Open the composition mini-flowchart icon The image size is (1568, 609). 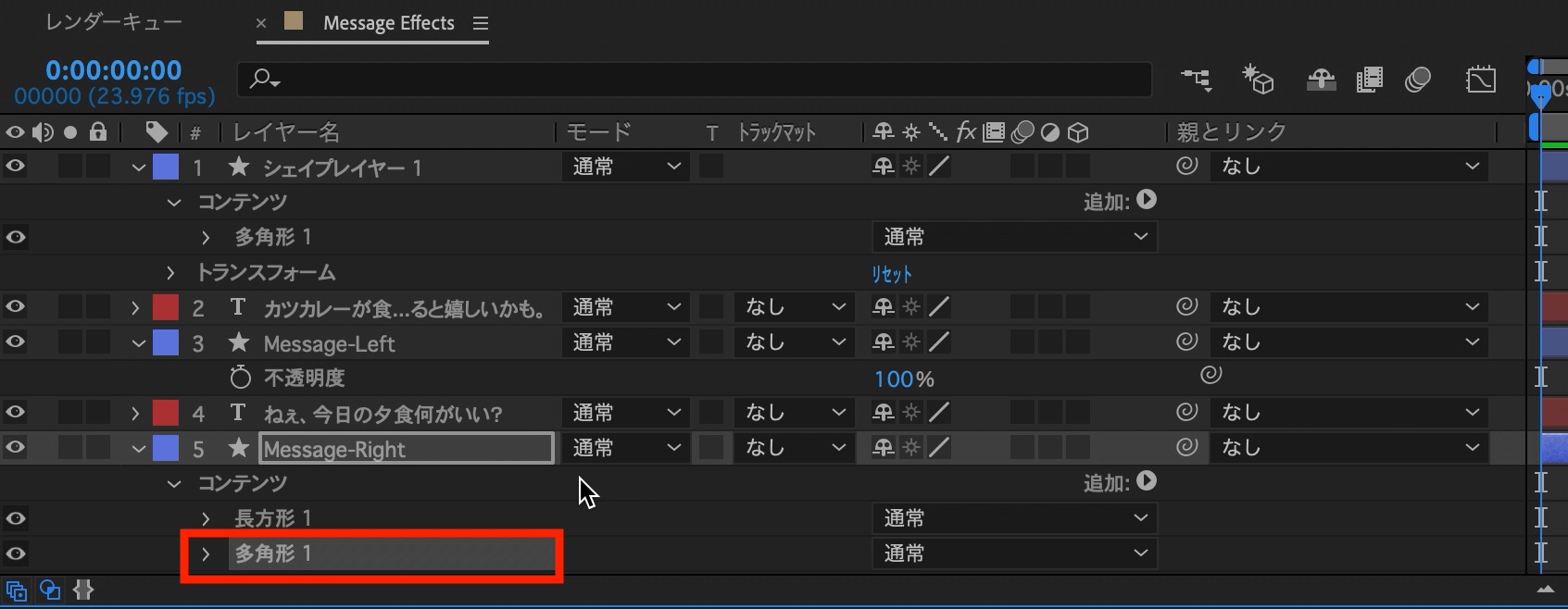pos(1197,81)
